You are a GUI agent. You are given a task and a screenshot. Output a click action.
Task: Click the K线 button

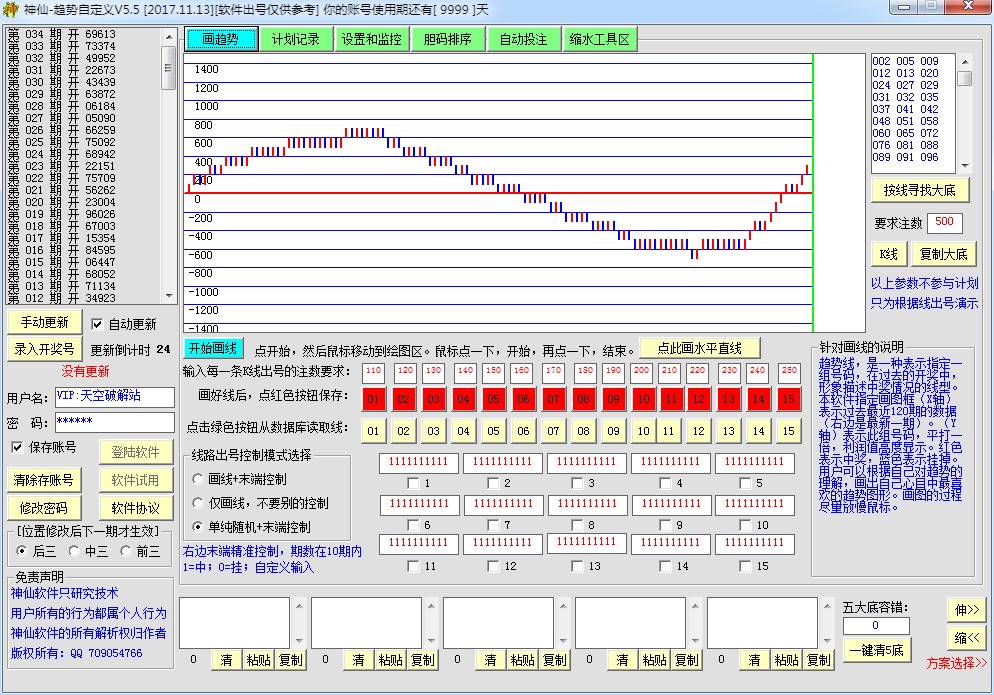click(888, 254)
